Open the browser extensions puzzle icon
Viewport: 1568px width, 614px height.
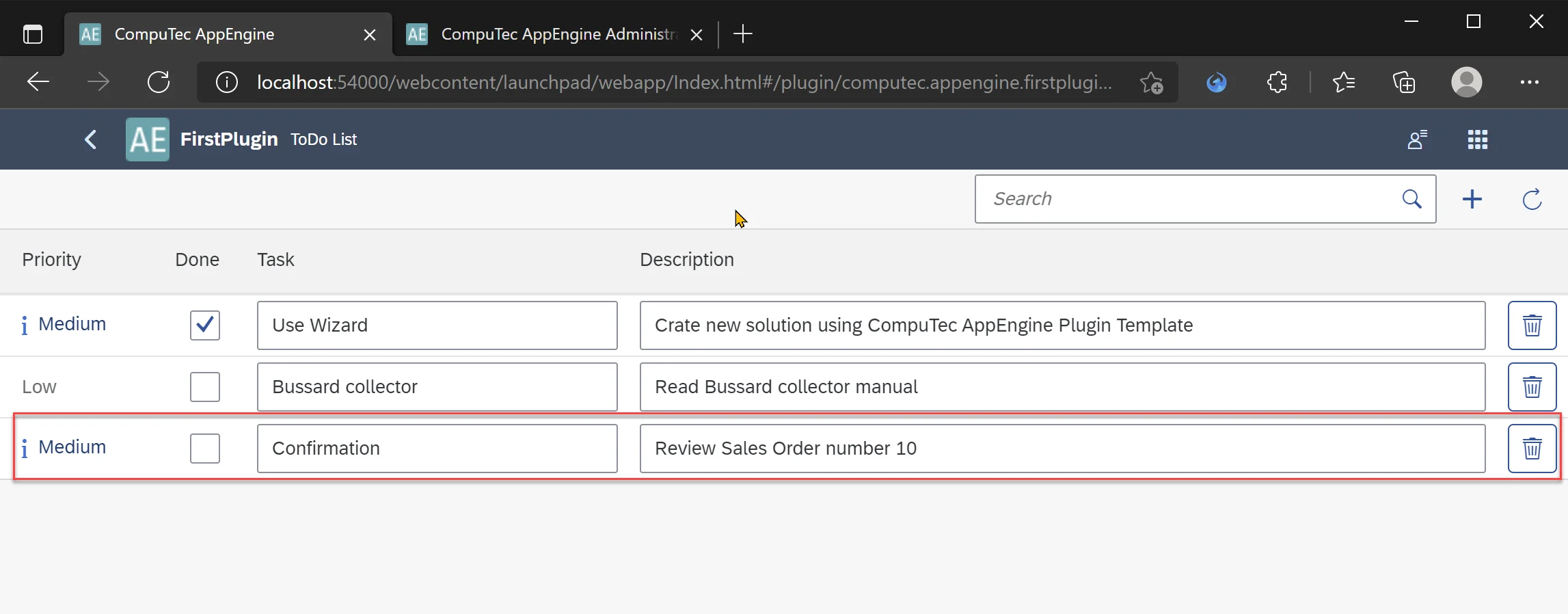[x=1276, y=83]
